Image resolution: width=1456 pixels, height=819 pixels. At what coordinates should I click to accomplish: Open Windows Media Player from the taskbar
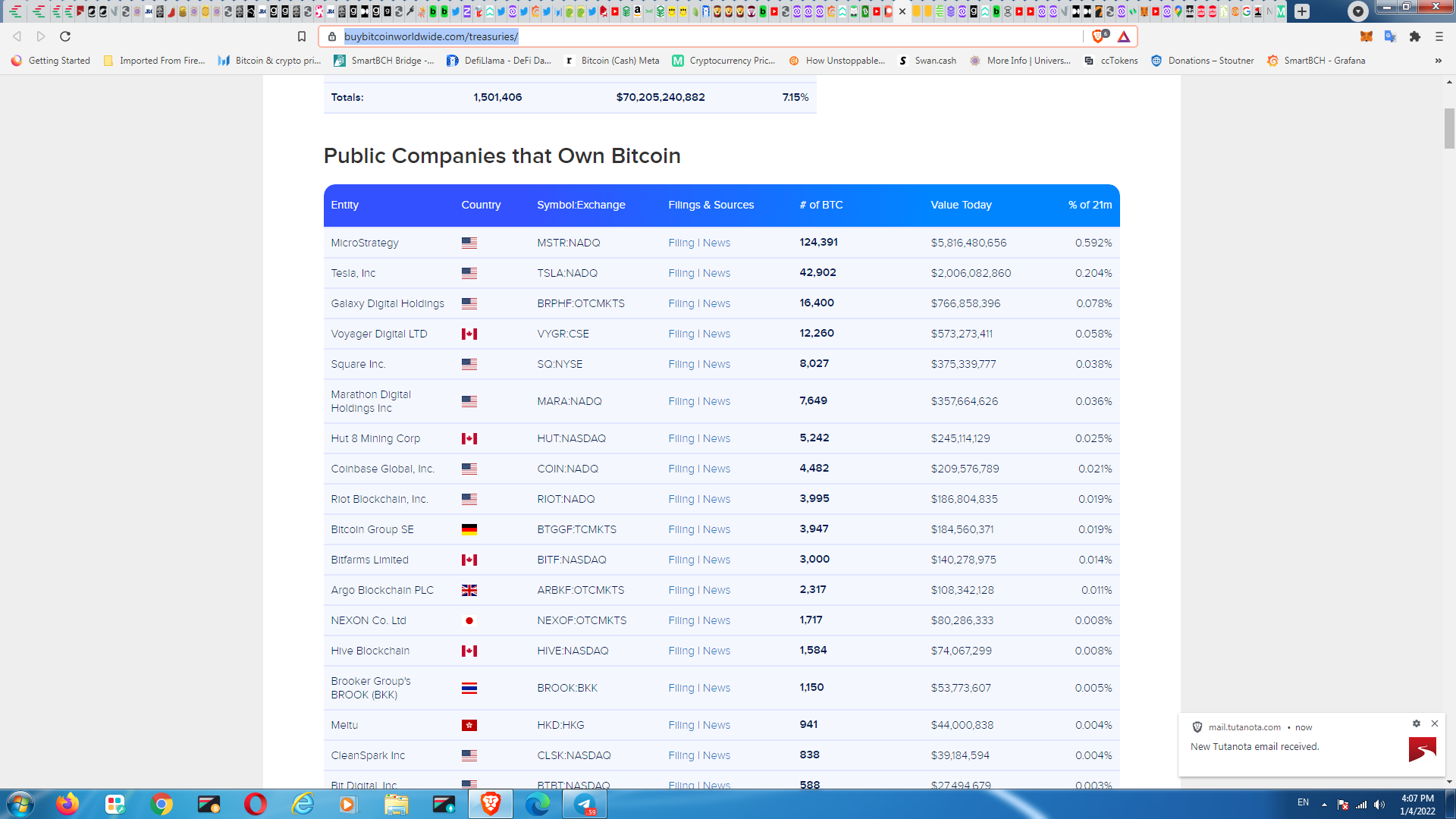347,804
